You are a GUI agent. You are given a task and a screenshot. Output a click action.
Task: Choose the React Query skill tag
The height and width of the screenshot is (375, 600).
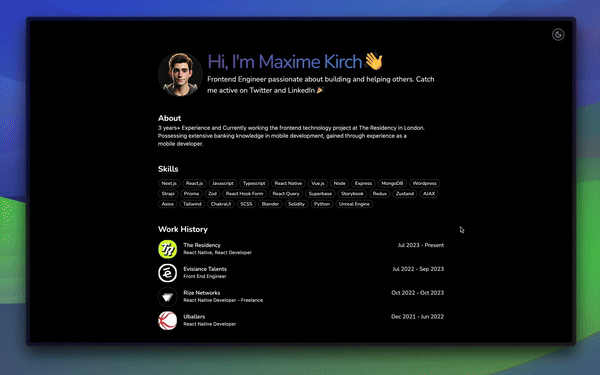(x=286, y=194)
